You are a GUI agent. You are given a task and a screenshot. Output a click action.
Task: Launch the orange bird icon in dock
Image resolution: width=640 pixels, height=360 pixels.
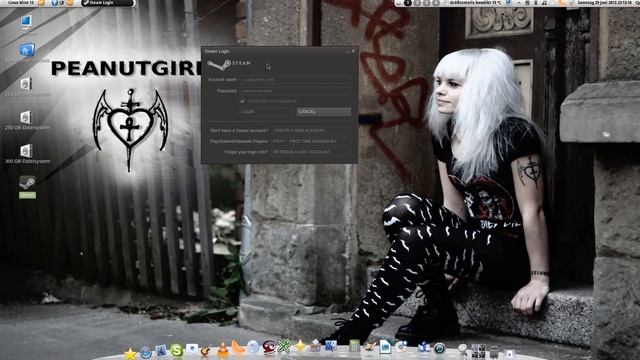pyautogui.click(x=238, y=347)
